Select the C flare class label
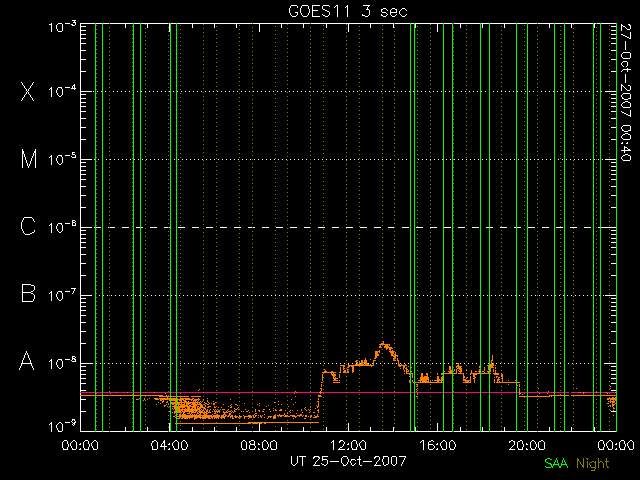The width and height of the screenshot is (640, 480). (x=28, y=226)
